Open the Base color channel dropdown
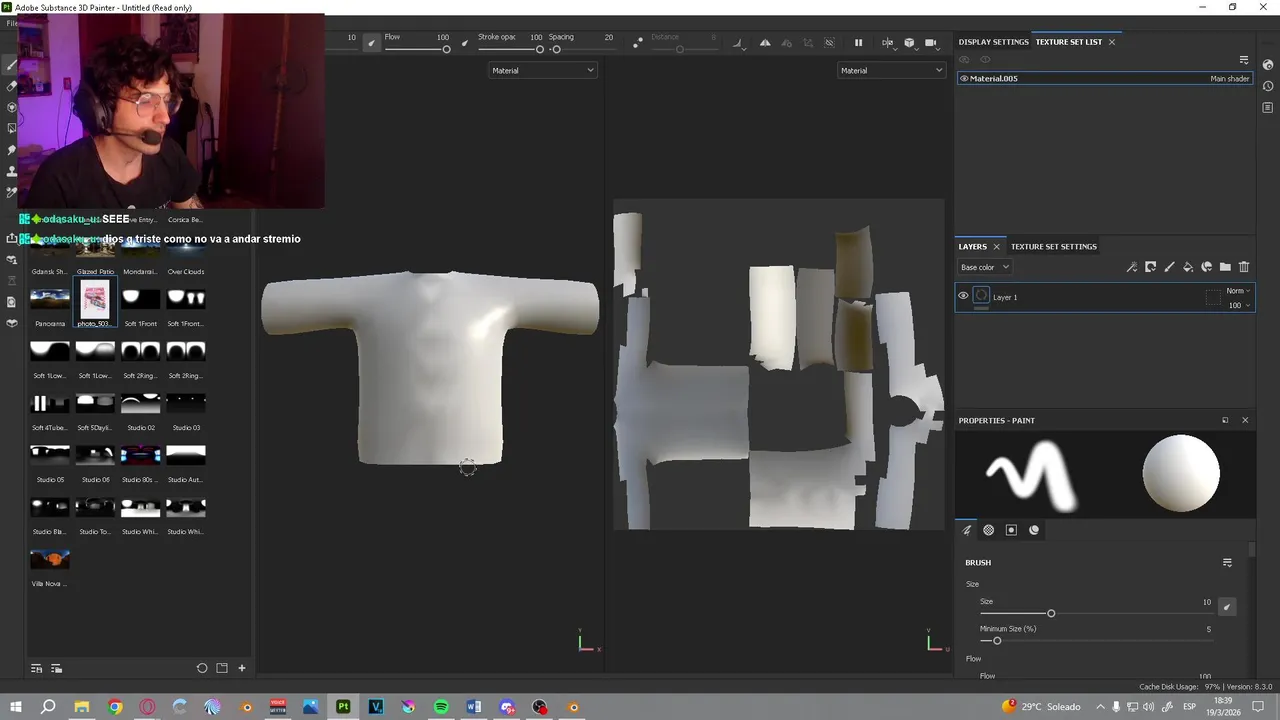Image resolution: width=1280 pixels, height=720 pixels. point(985,267)
